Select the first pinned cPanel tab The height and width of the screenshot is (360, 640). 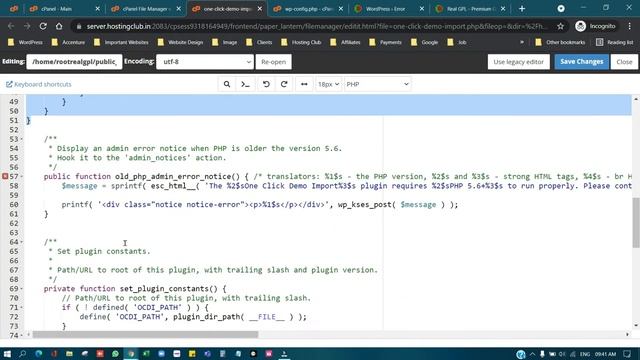pyautogui.click(x=14, y=9)
